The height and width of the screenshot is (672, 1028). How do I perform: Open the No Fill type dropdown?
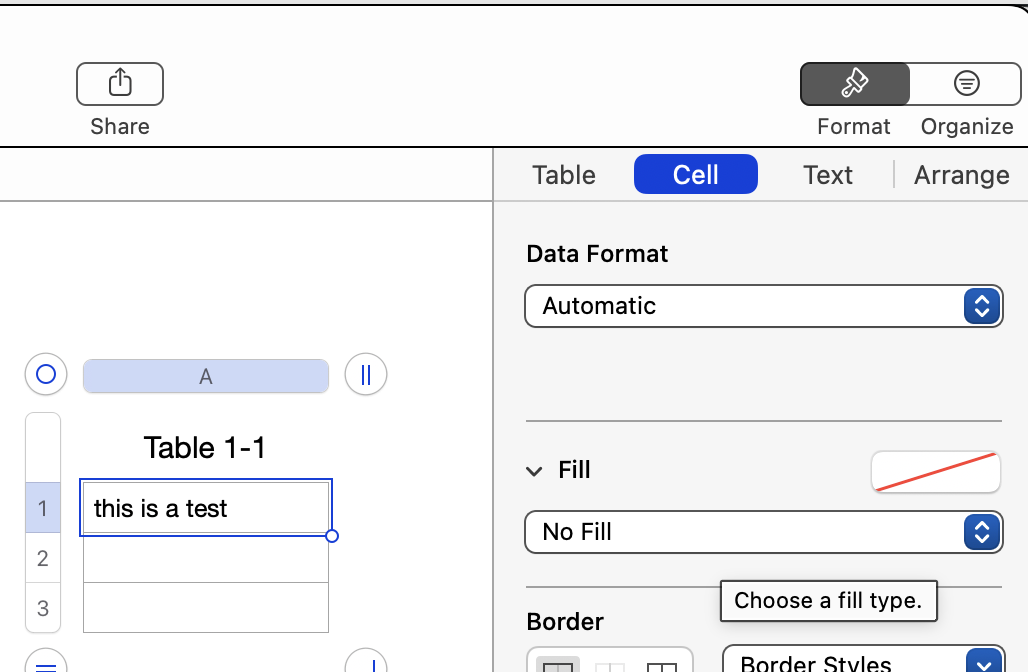[x=763, y=532]
